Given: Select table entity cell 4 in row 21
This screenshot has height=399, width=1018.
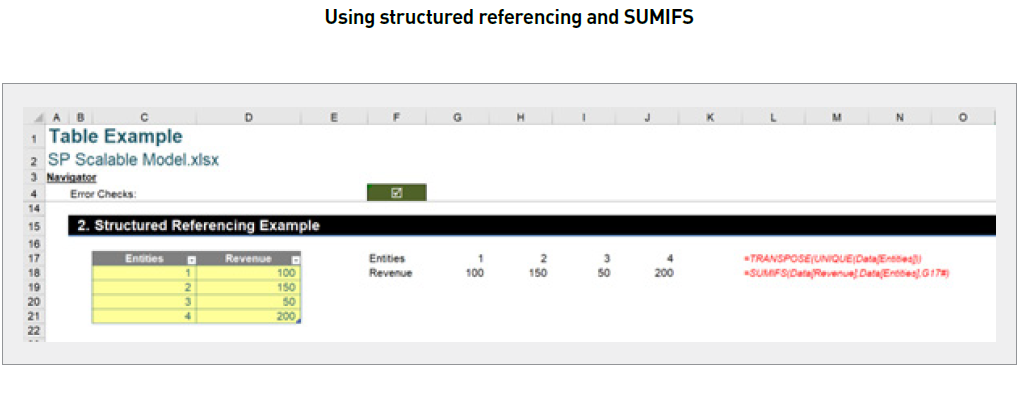Looking at the screenshot, I should coord(144,316).
